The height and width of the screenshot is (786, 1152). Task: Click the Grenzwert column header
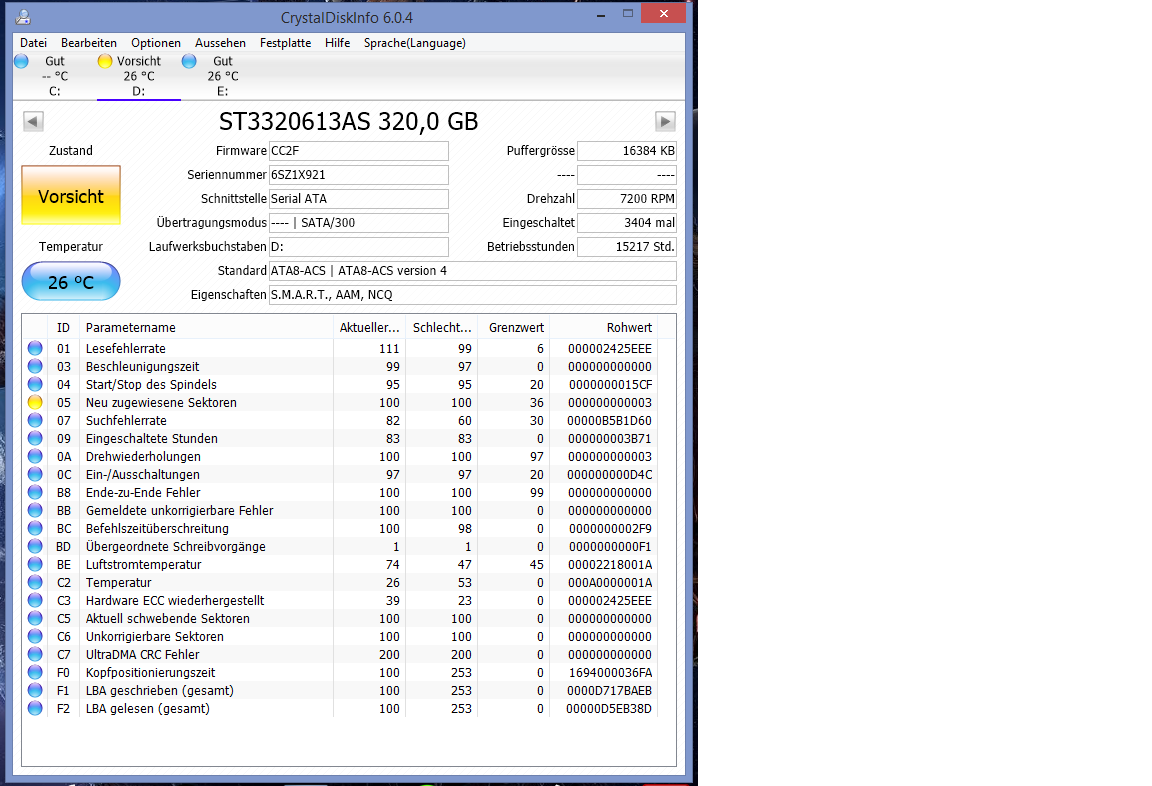[514, 328]
